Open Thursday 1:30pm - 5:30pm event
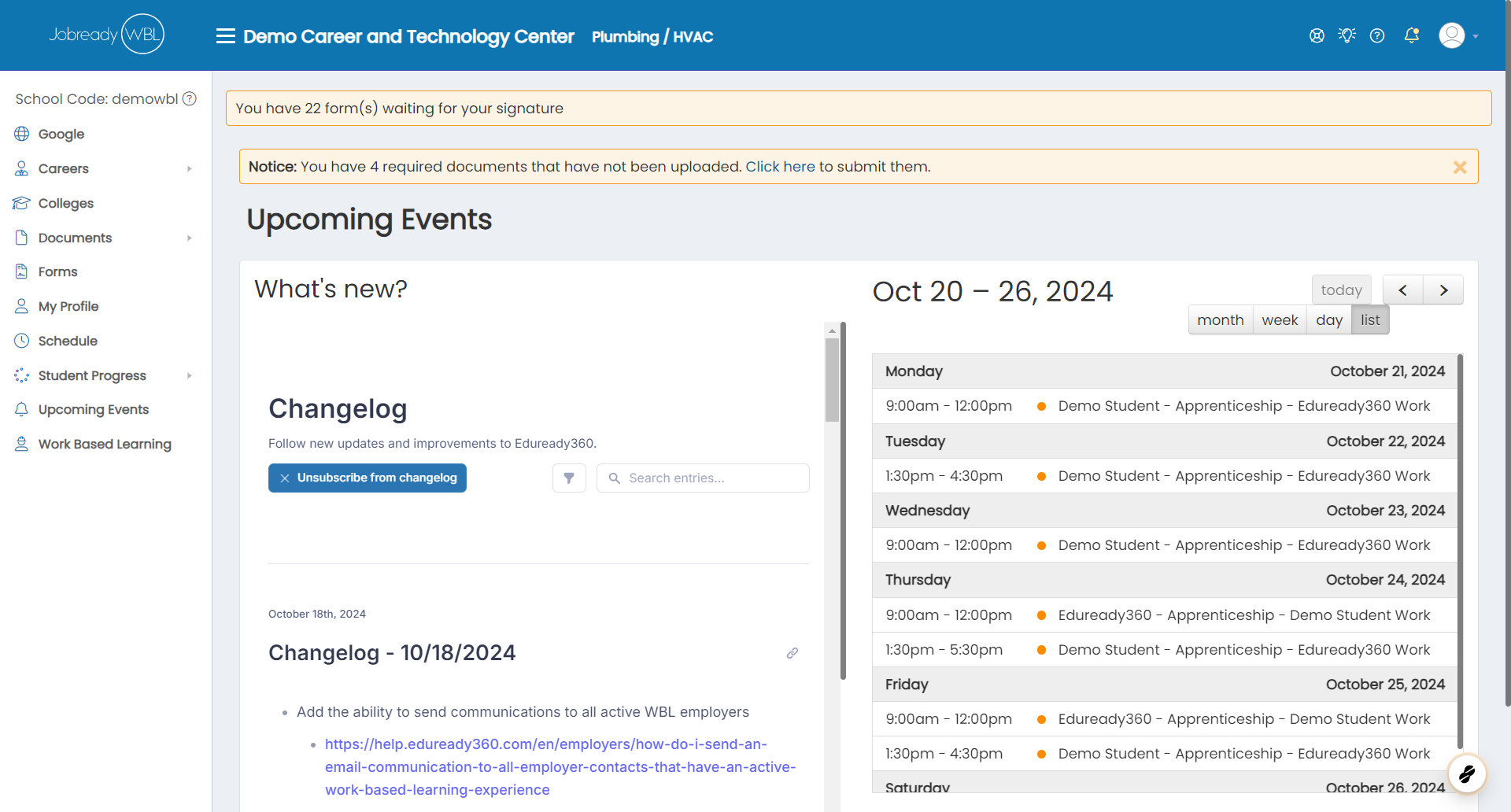 tap(1166, 650)
